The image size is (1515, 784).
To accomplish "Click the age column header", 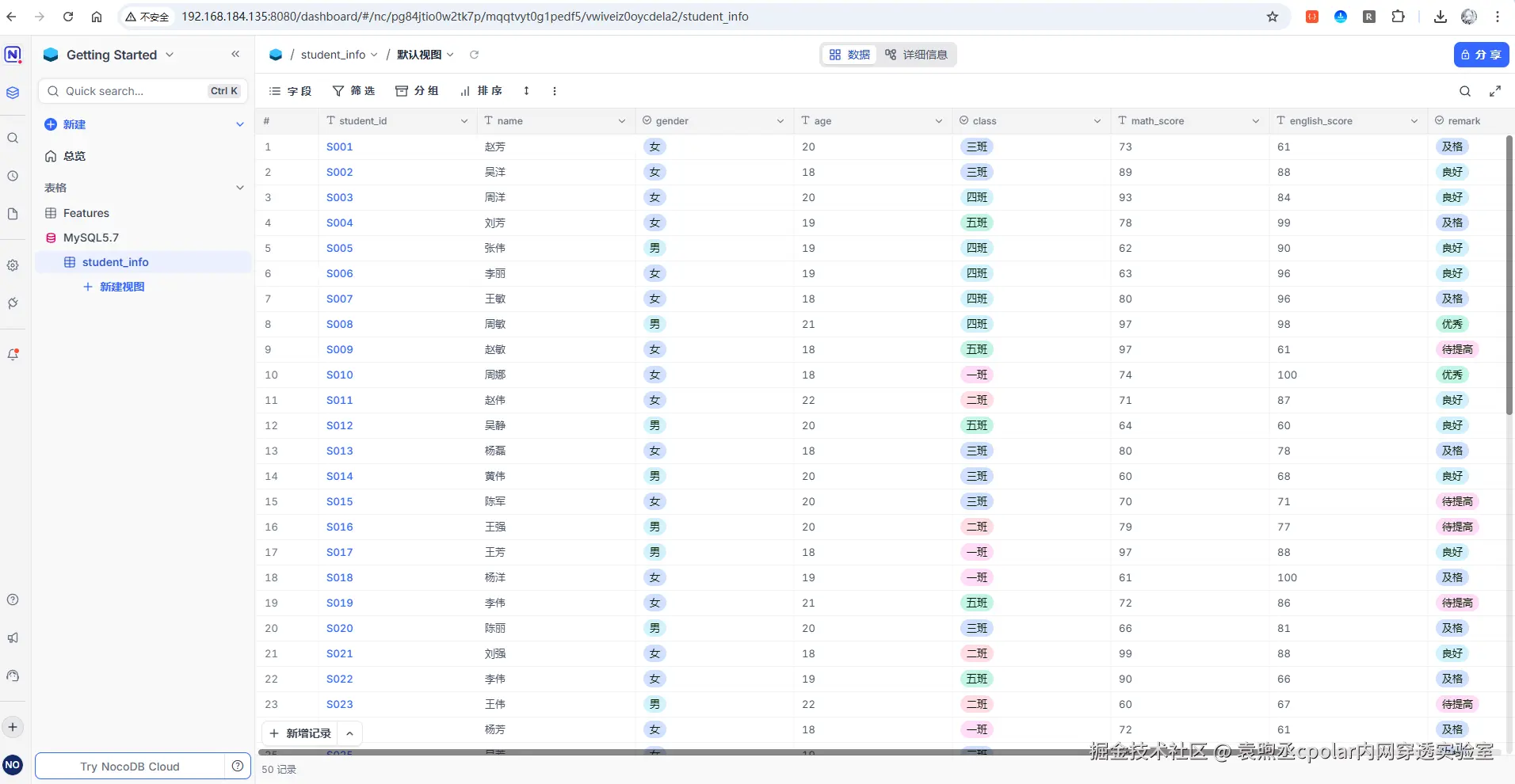I will (x=872, y=121).
